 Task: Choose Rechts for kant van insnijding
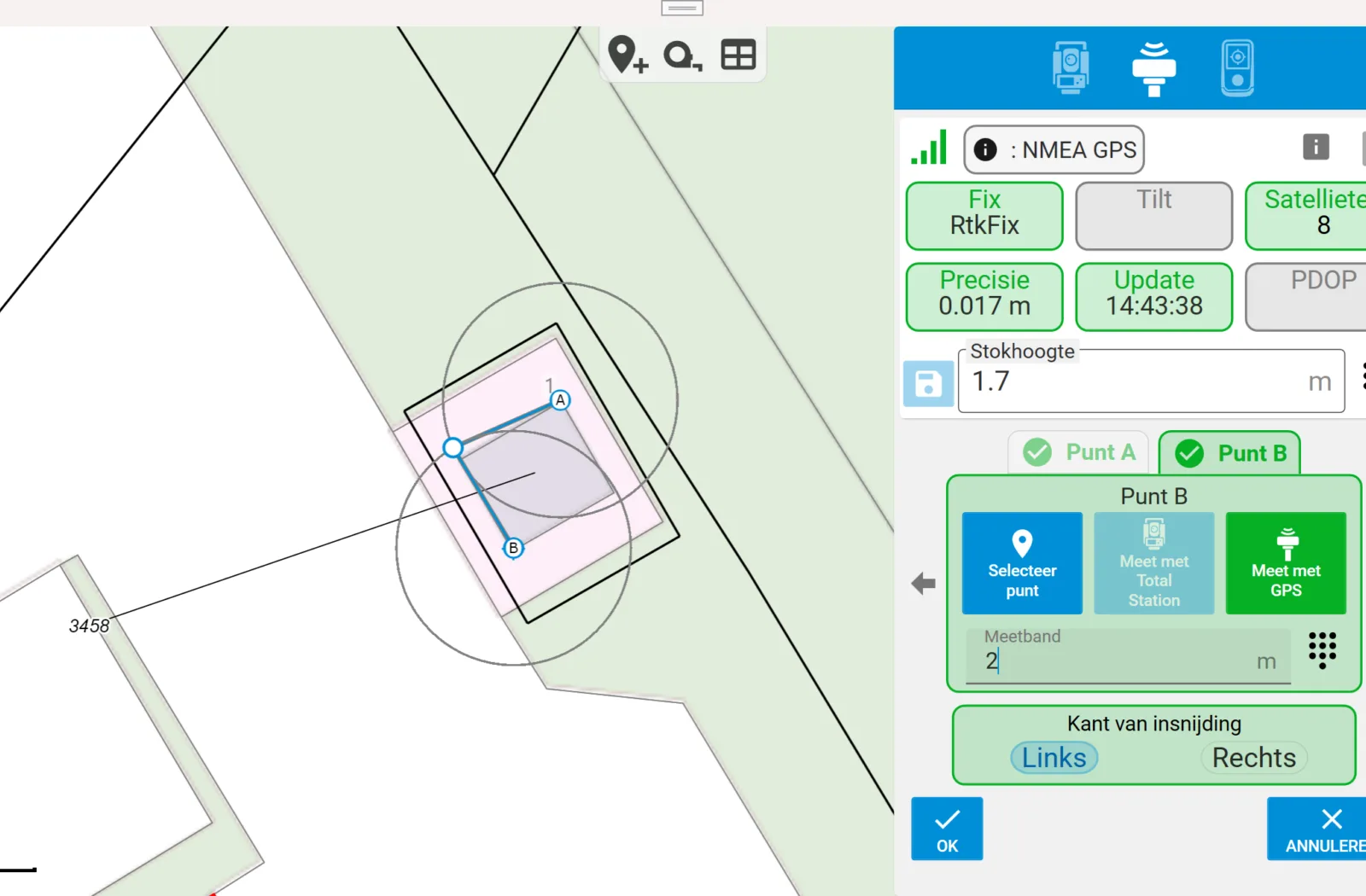point(1253,758)
